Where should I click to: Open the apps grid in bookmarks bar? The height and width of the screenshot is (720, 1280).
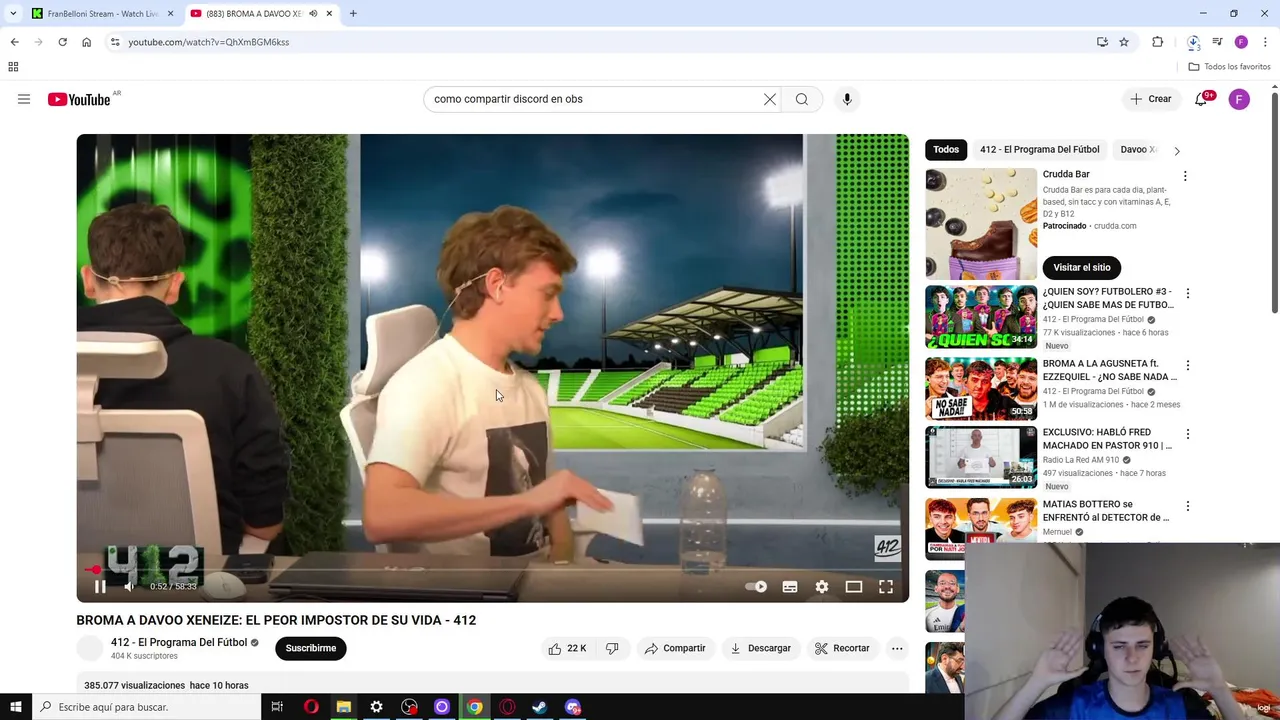click(x=13, y=67)
